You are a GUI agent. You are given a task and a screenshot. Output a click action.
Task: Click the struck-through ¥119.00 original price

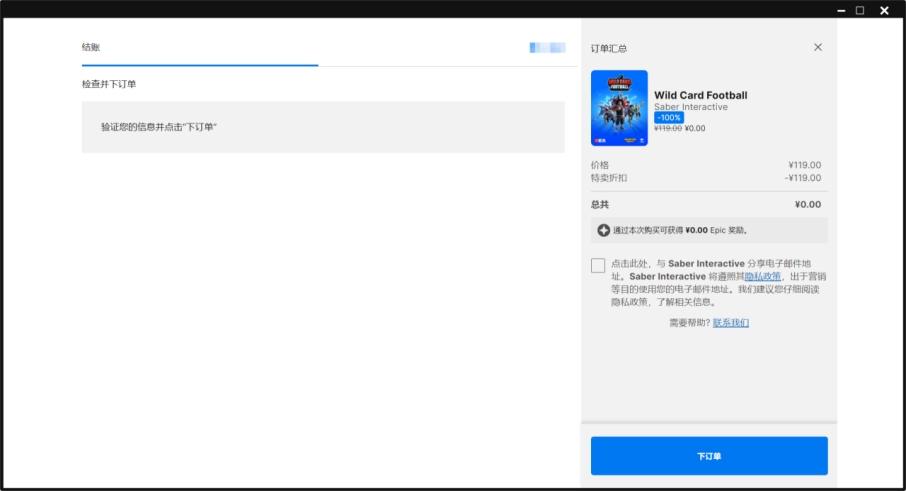667,128
